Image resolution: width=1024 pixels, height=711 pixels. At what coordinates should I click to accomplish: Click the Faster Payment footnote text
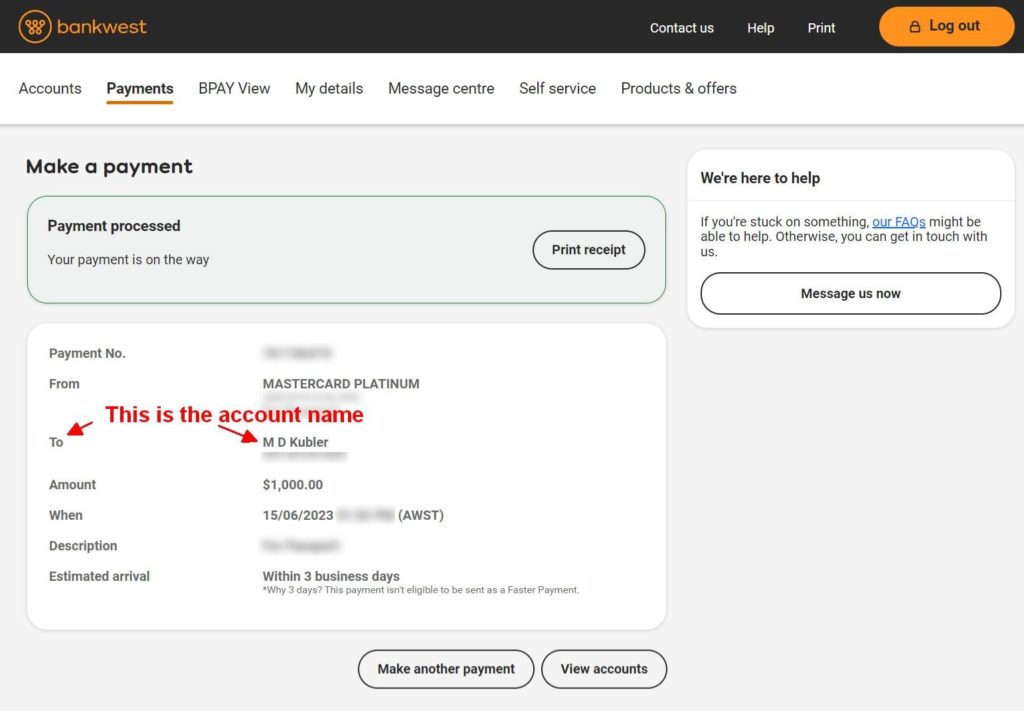click(x=421, y=590)
